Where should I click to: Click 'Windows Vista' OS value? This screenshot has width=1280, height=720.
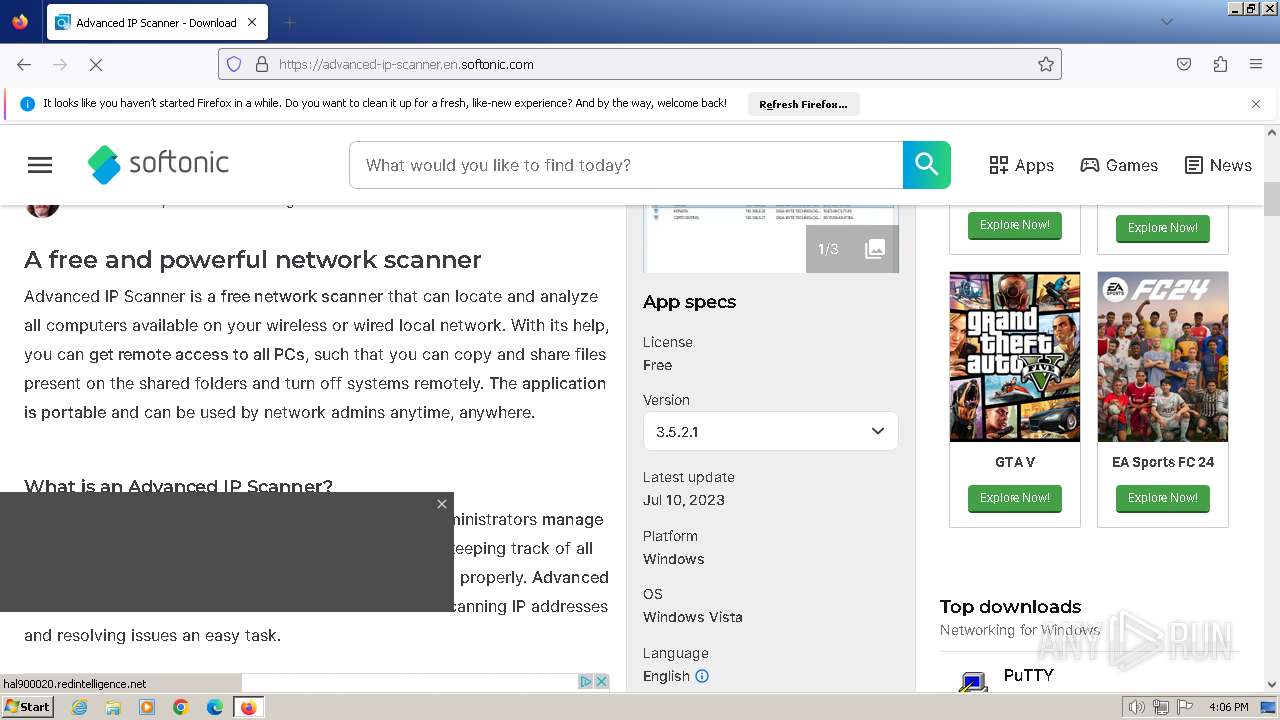[693, 617]
